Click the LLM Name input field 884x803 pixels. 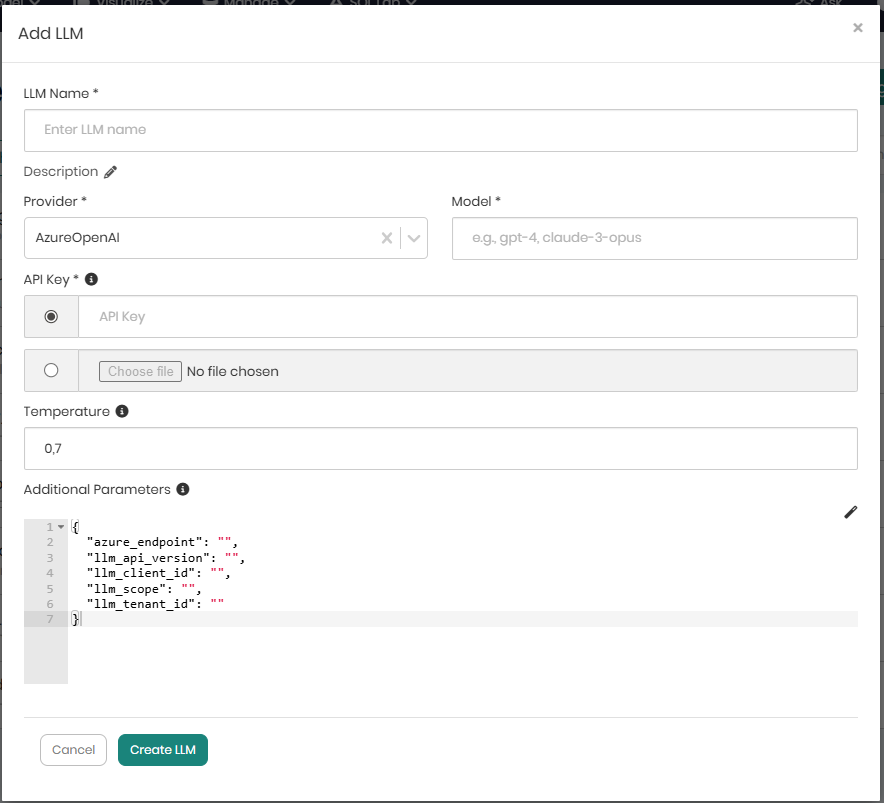pyautogui.click(x=440, y=130)
